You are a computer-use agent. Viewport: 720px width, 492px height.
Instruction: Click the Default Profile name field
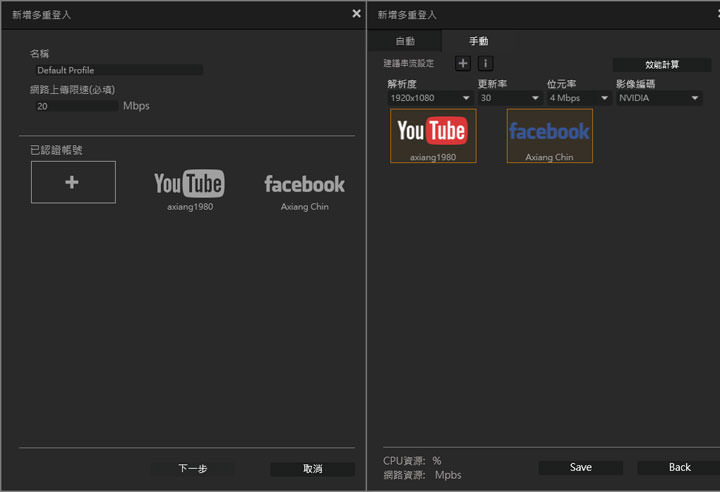tap(118, 71)
